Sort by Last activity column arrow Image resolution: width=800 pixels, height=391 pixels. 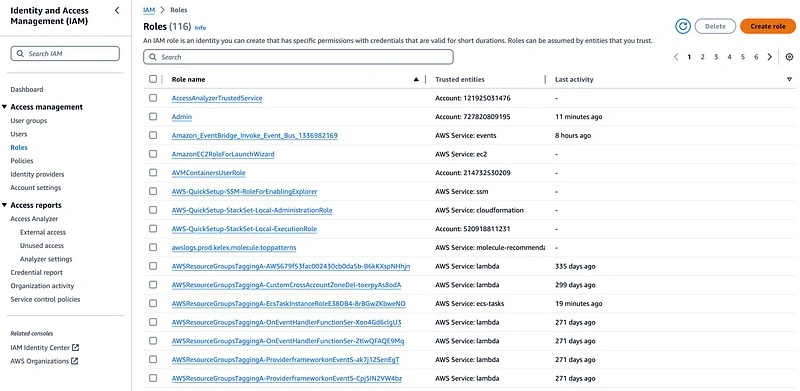tap(789, 80)
